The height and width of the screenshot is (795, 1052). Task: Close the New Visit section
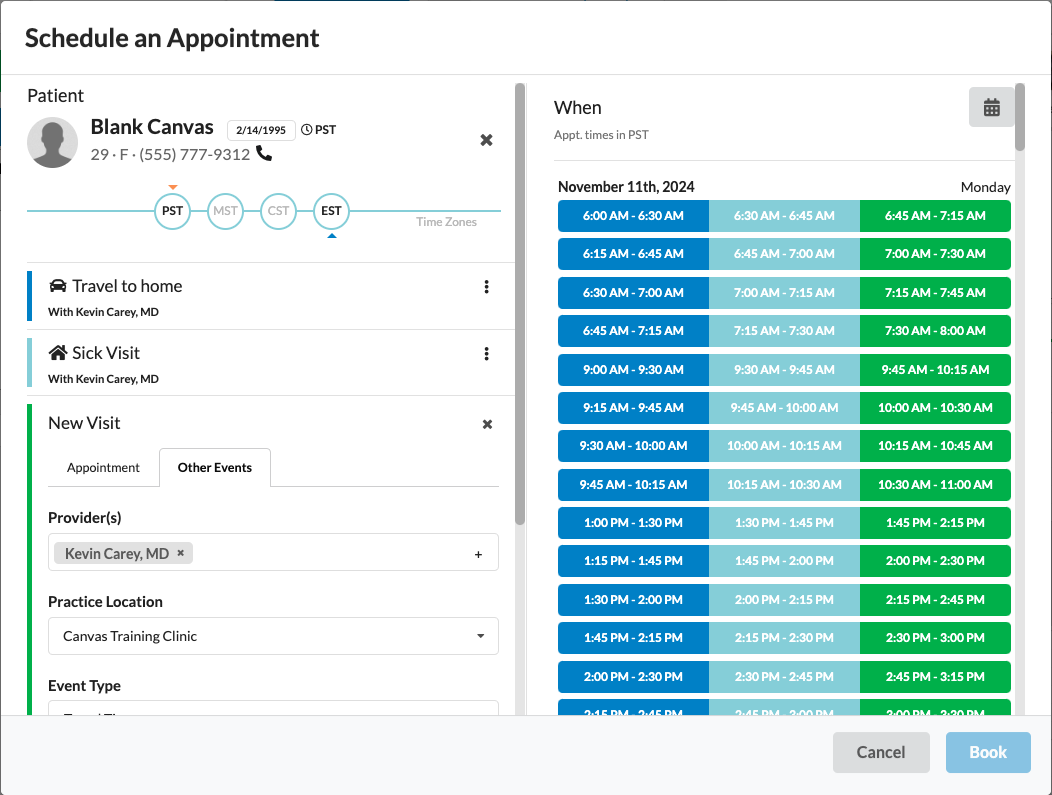(487, 424)
